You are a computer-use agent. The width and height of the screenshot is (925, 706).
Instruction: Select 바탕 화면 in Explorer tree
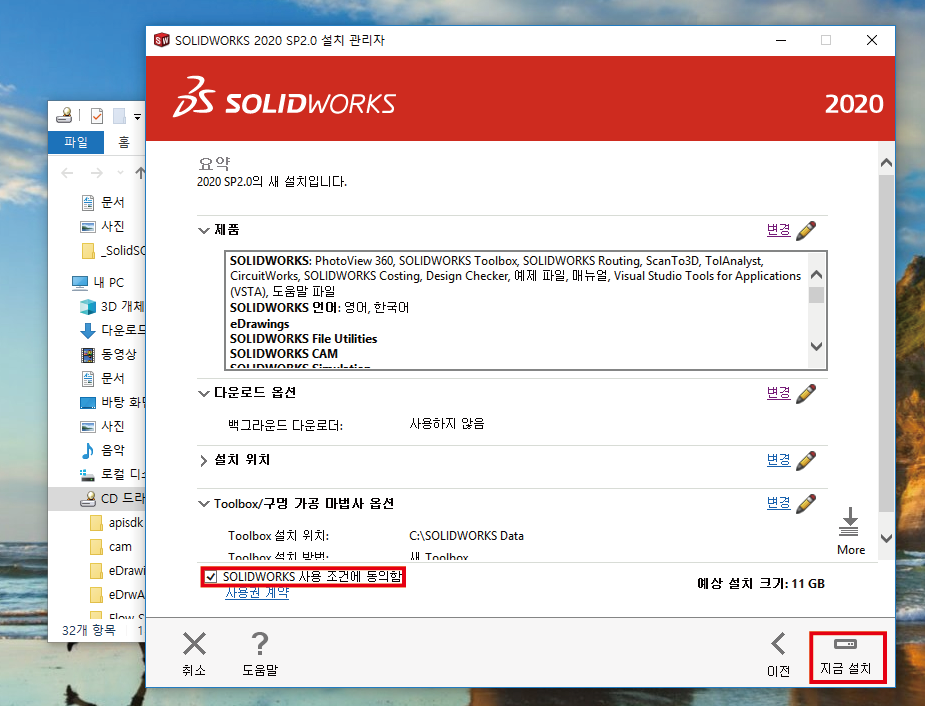click(x=113, y=402)
